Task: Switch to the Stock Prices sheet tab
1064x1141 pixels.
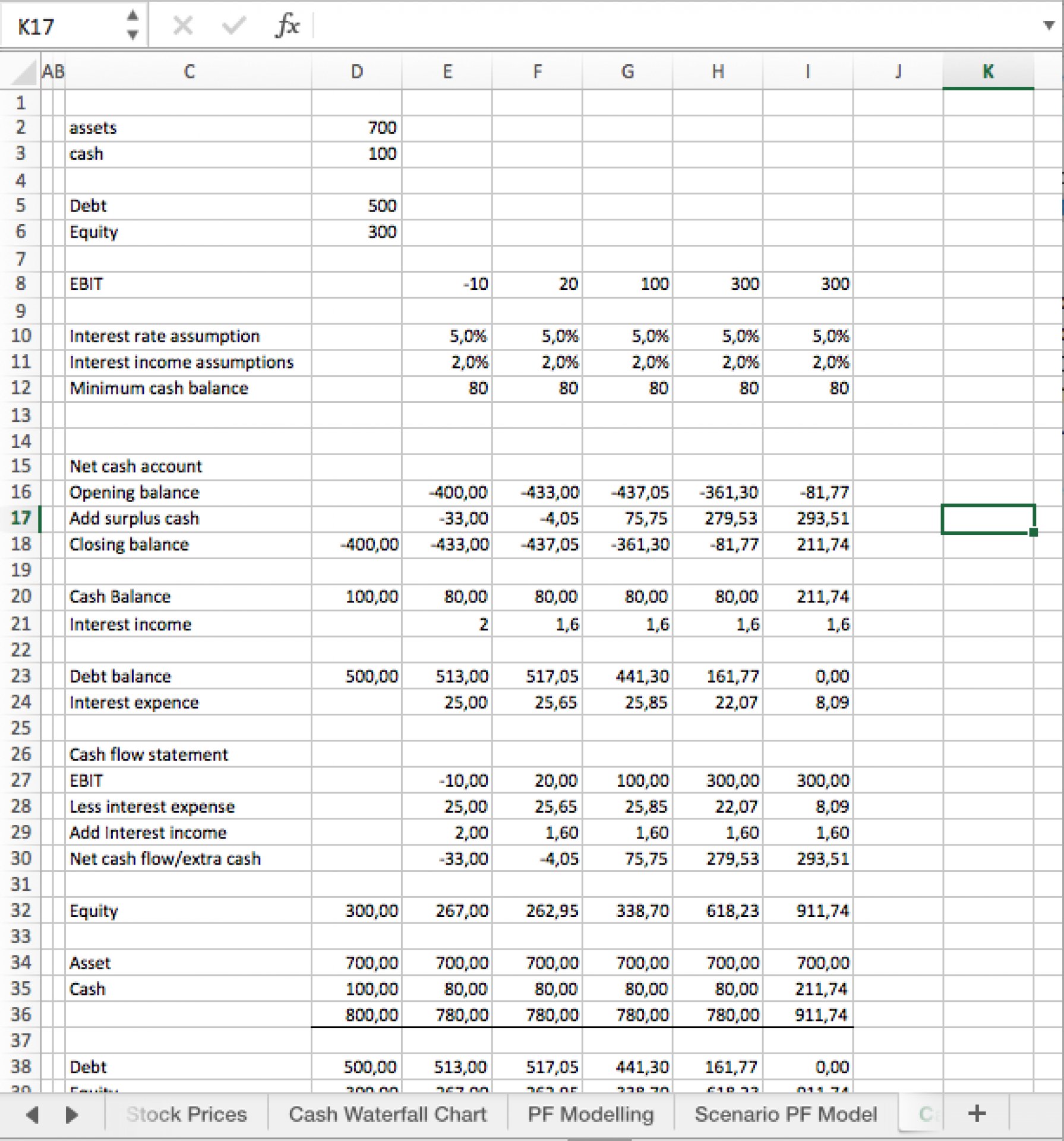Action: pos(186,1114)
